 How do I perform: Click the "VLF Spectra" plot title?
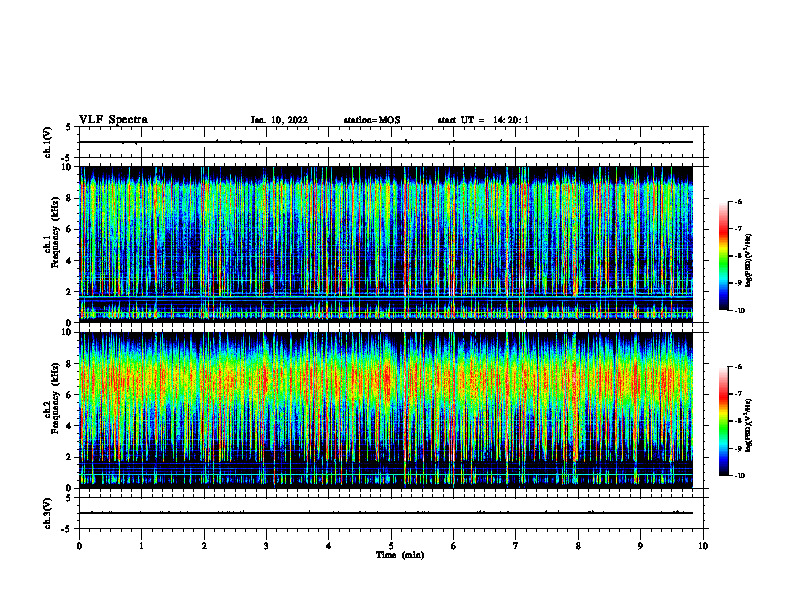point(113,120)
